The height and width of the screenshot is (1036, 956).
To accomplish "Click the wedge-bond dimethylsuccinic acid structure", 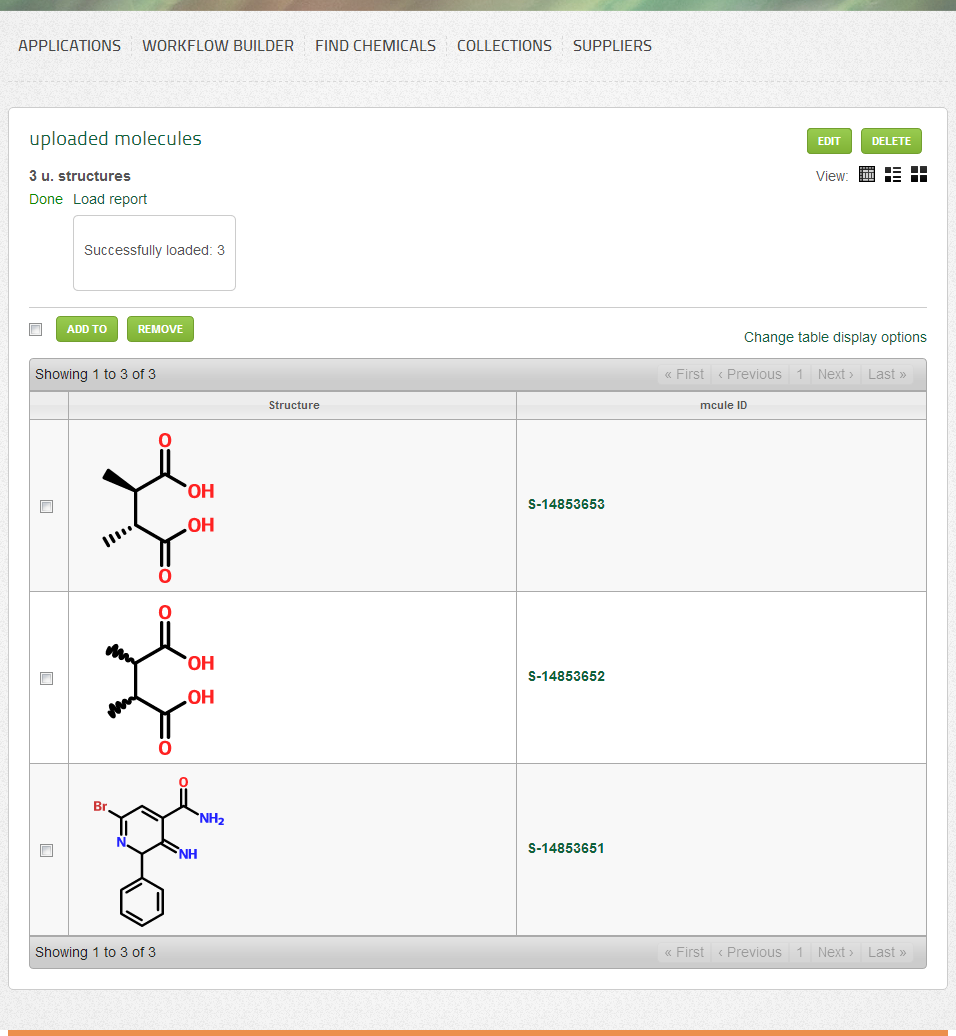I will pyautogui.click(x=160, y=507).
